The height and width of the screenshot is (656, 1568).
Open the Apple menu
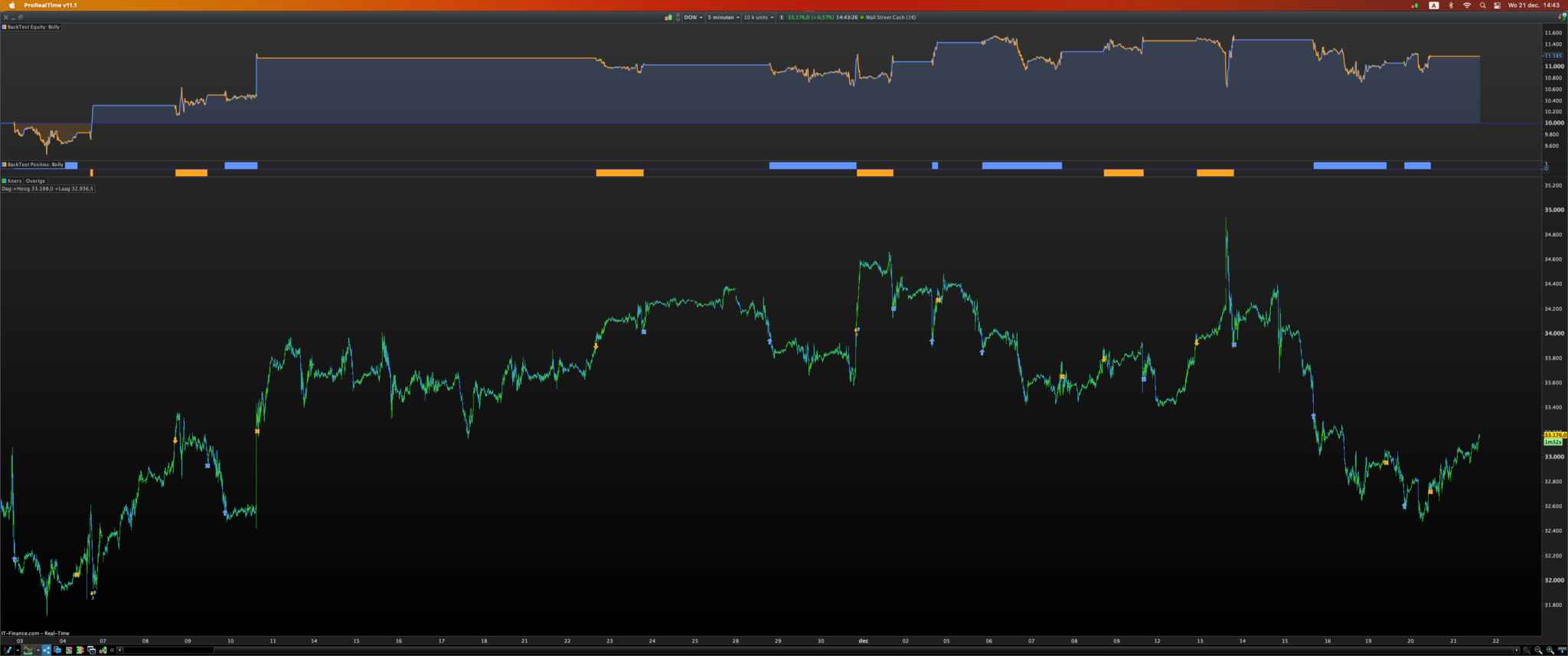(11, 5)
